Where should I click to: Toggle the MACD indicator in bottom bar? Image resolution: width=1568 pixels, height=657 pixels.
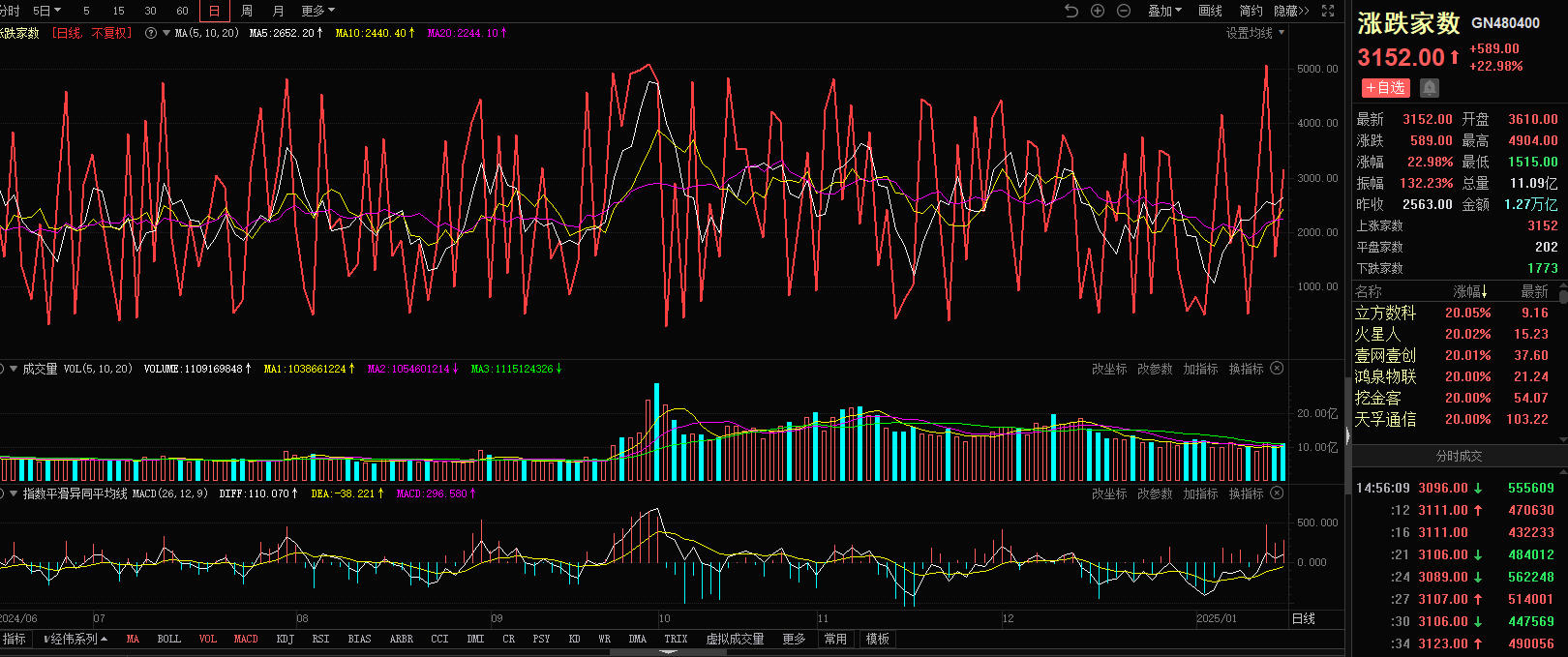coord(246,640)
